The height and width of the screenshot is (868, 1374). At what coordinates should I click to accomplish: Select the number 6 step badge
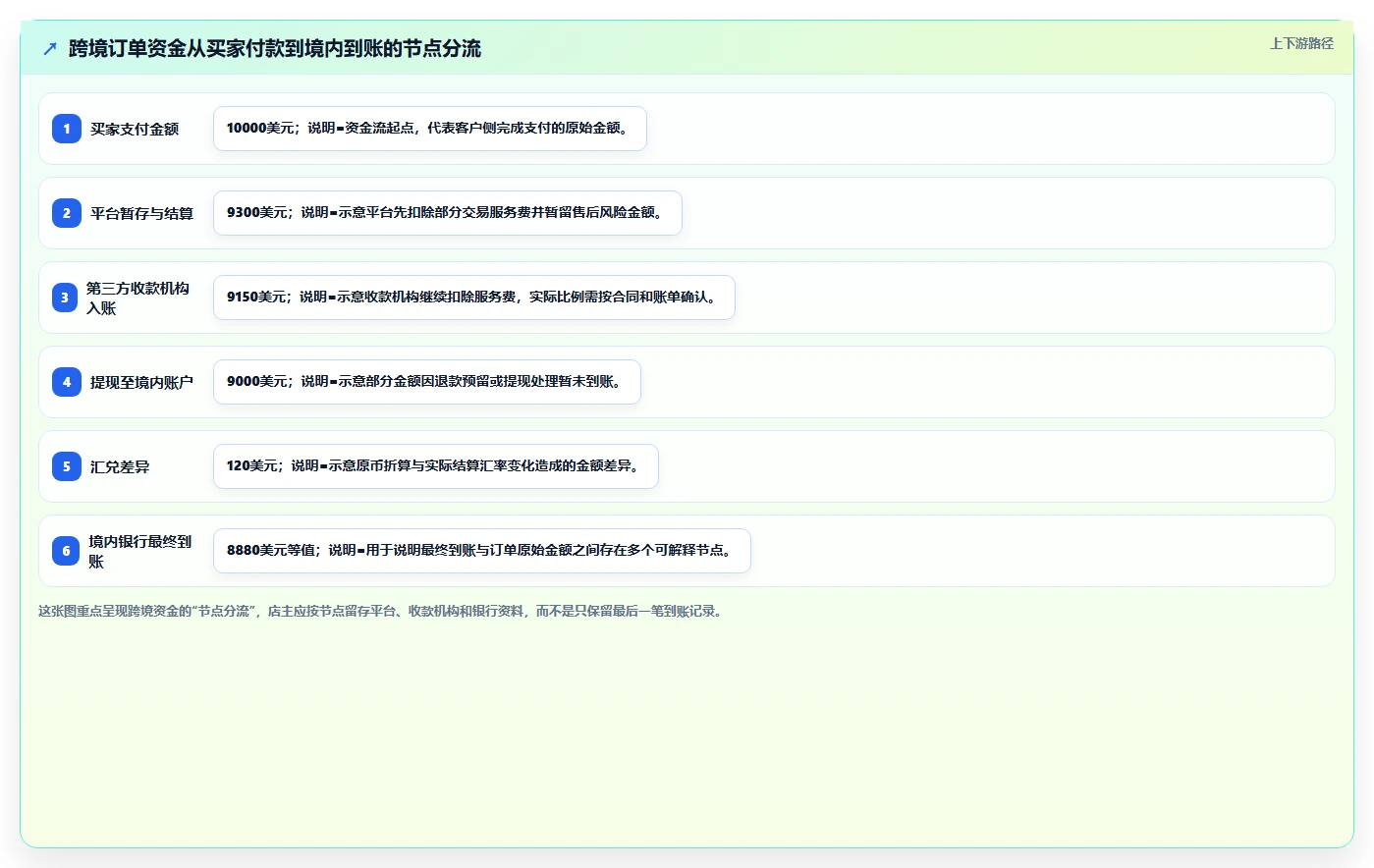[x=66, y=551]
